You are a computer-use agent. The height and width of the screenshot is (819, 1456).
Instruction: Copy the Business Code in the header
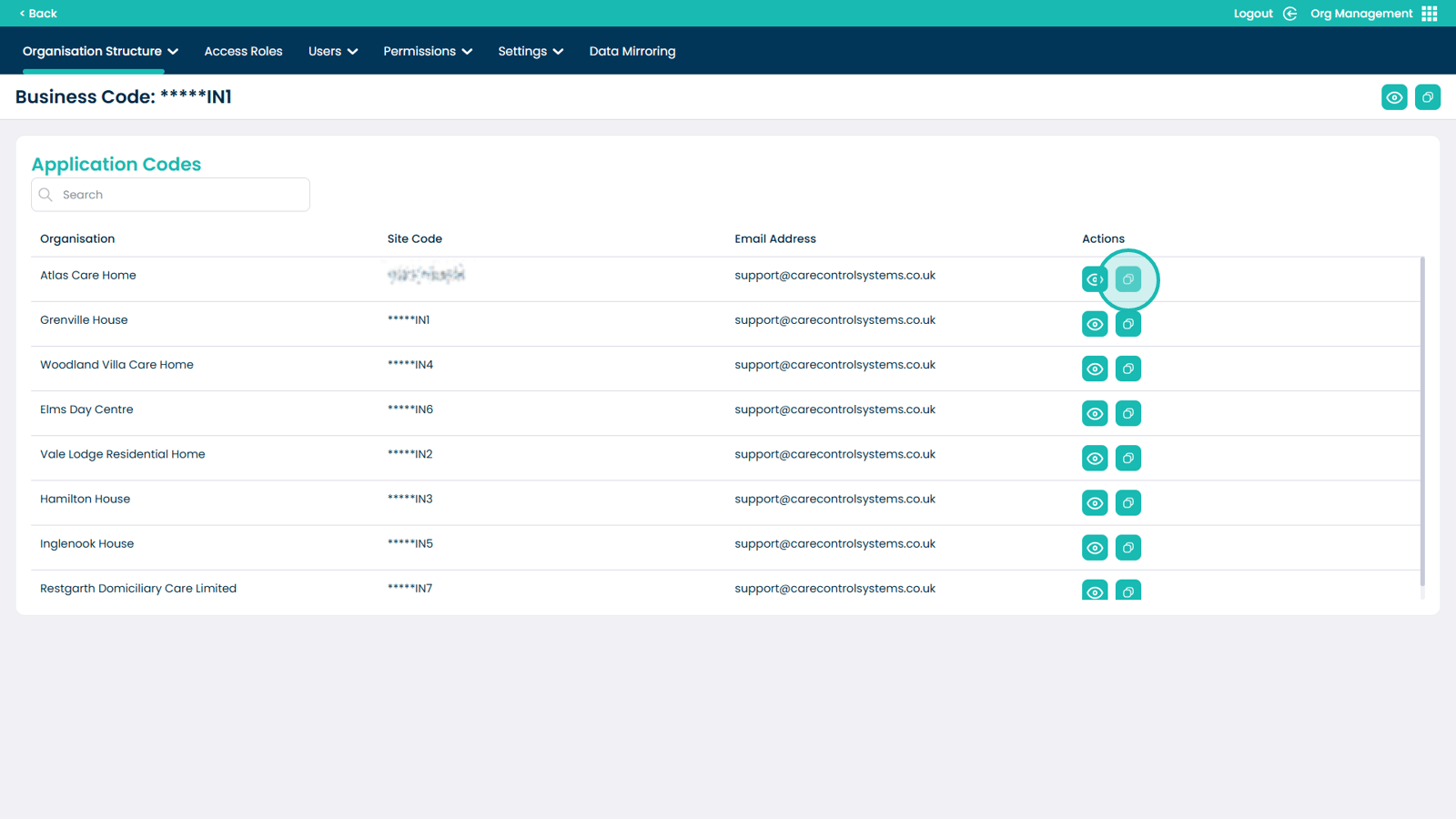tap(1427, 97)
